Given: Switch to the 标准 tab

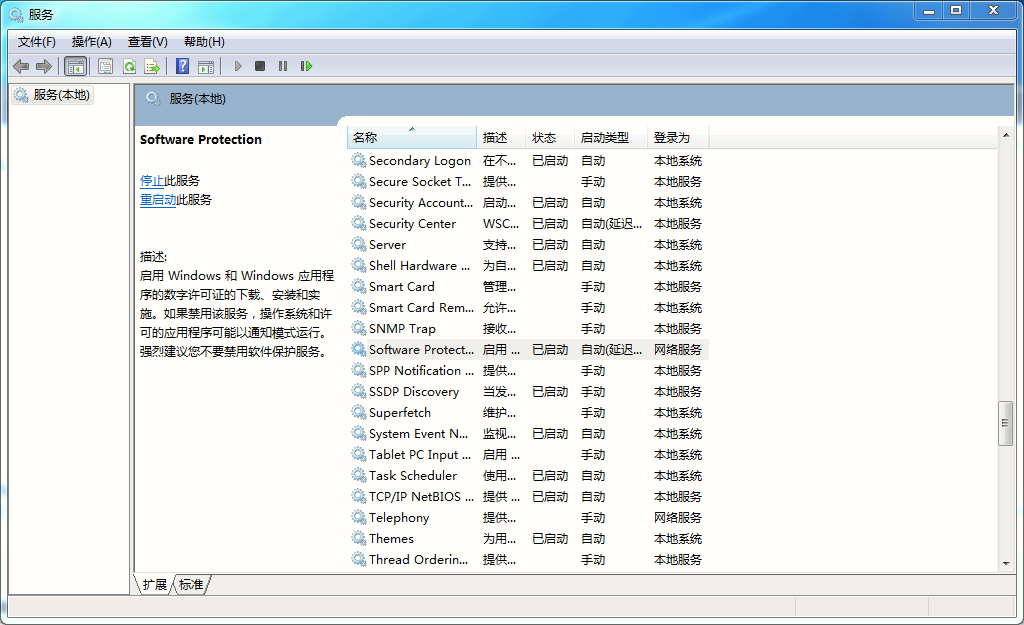Looking at the screenshot, I should pos(191,585).
